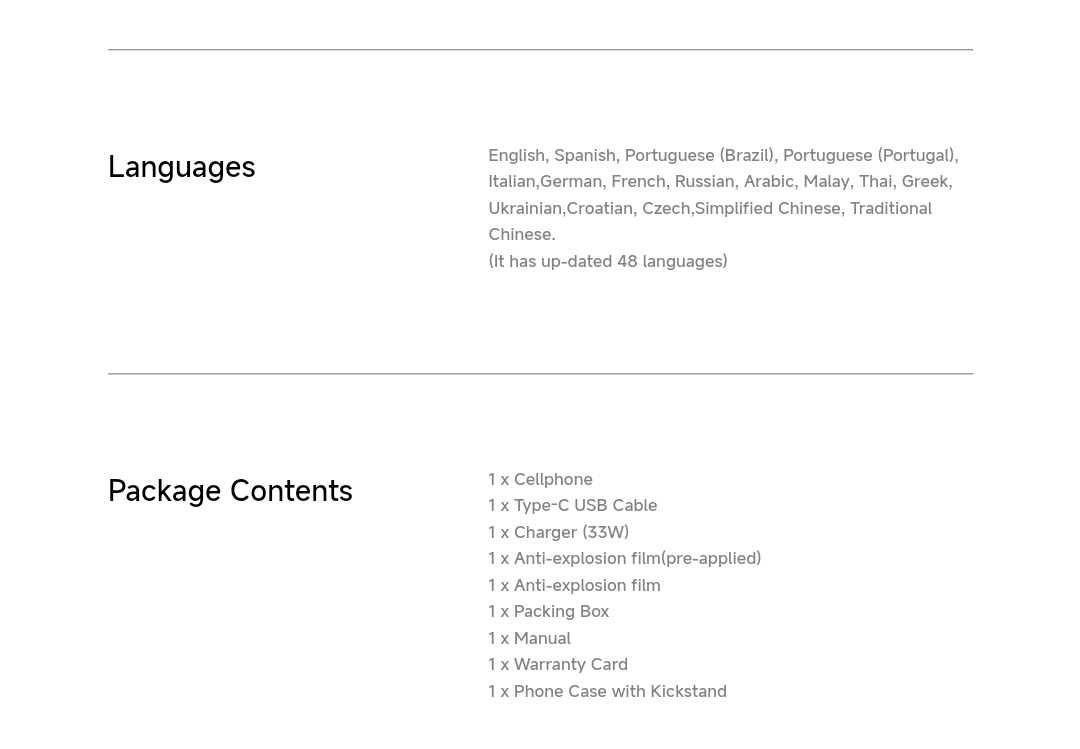Click the 1 x Charger (33W) item
This screenshot has height=749, width=1080.
point(559,533)
